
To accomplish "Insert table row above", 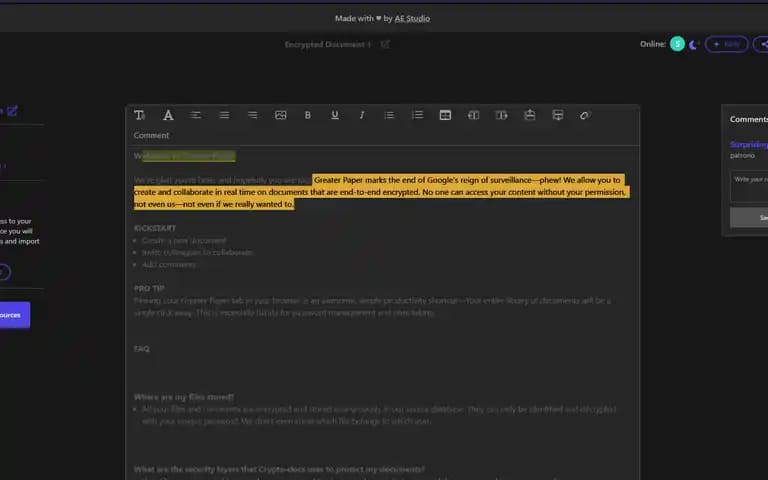I will click(529, 115).
